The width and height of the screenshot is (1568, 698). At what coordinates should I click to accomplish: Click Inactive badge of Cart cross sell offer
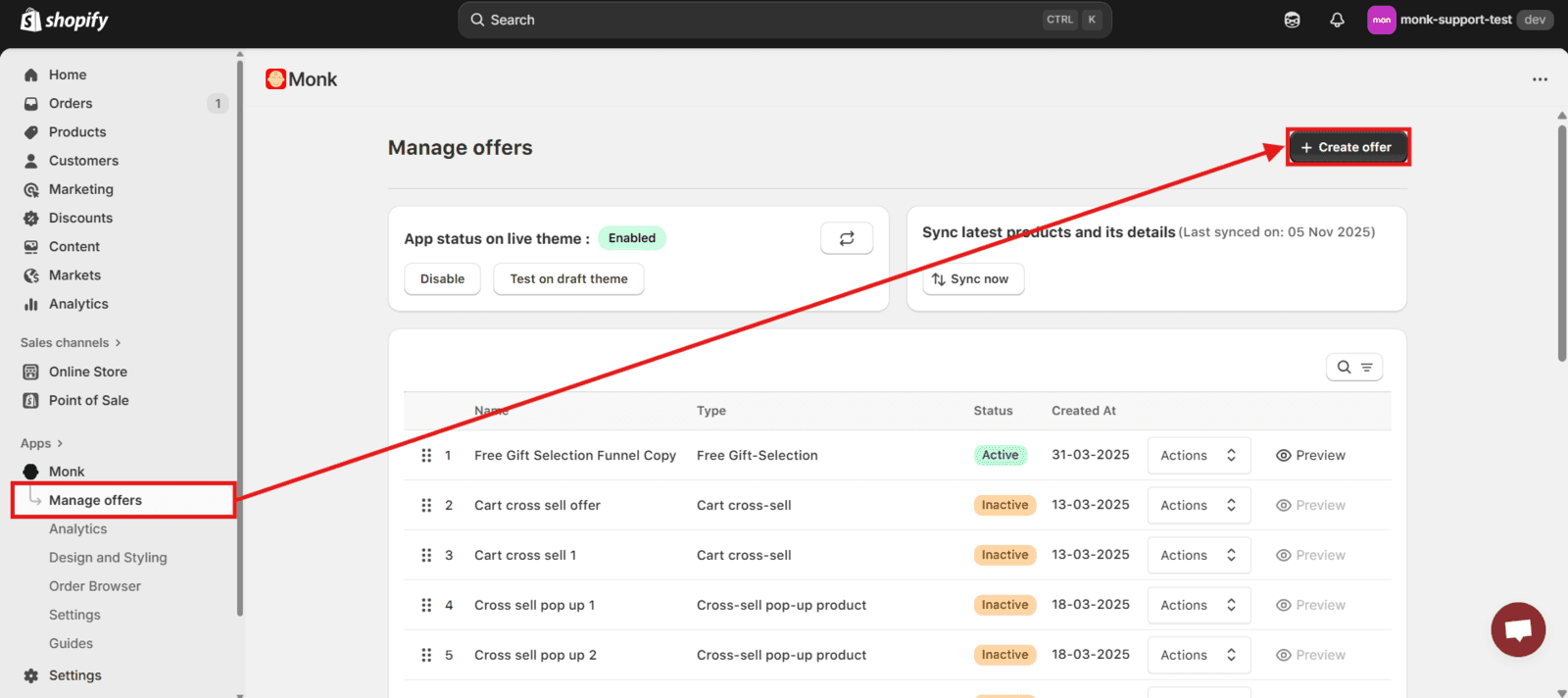[1004, 505]
